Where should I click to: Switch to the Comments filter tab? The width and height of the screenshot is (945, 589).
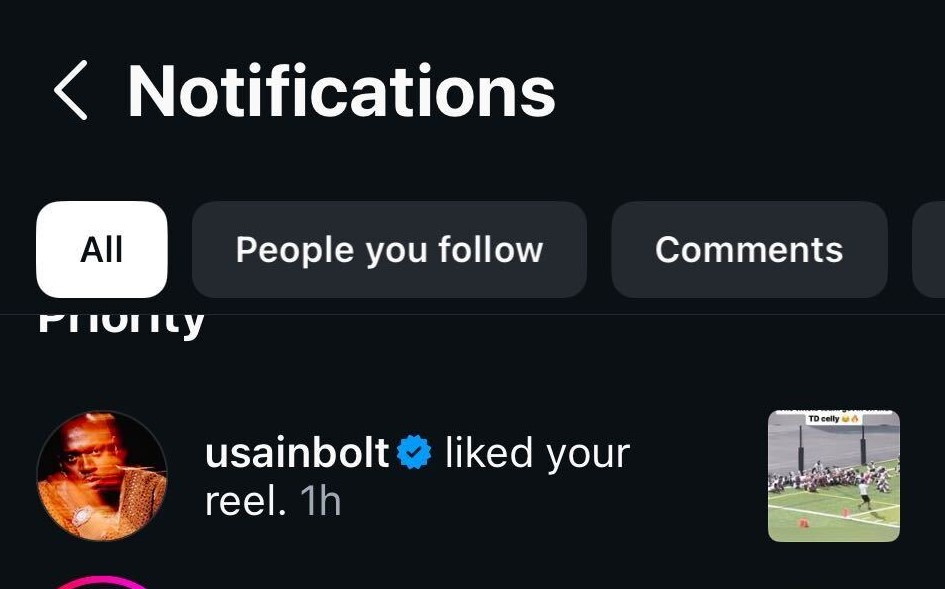tap(749, 249)
